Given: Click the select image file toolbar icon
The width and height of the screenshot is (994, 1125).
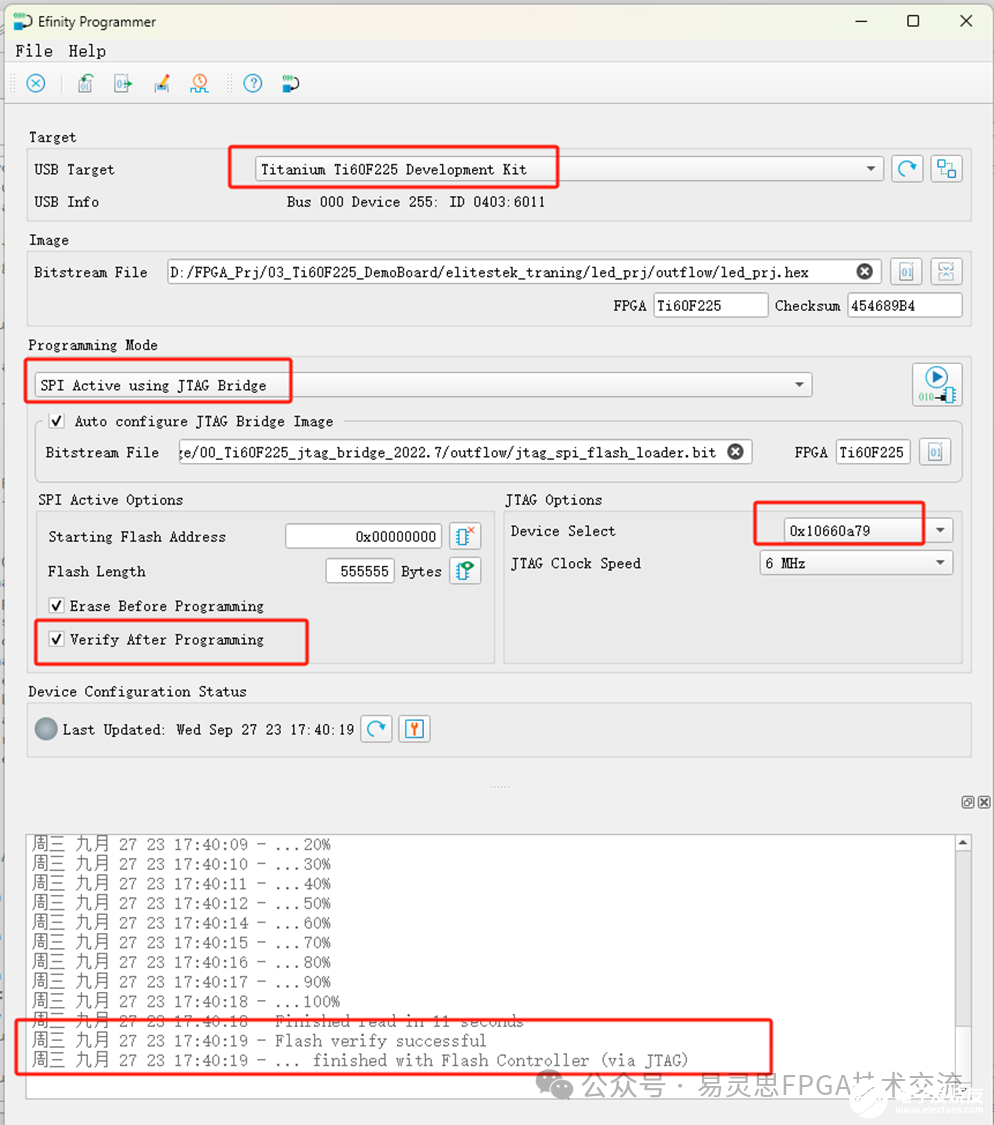Looking at the screenshot, I should click(x=85, y=84).
